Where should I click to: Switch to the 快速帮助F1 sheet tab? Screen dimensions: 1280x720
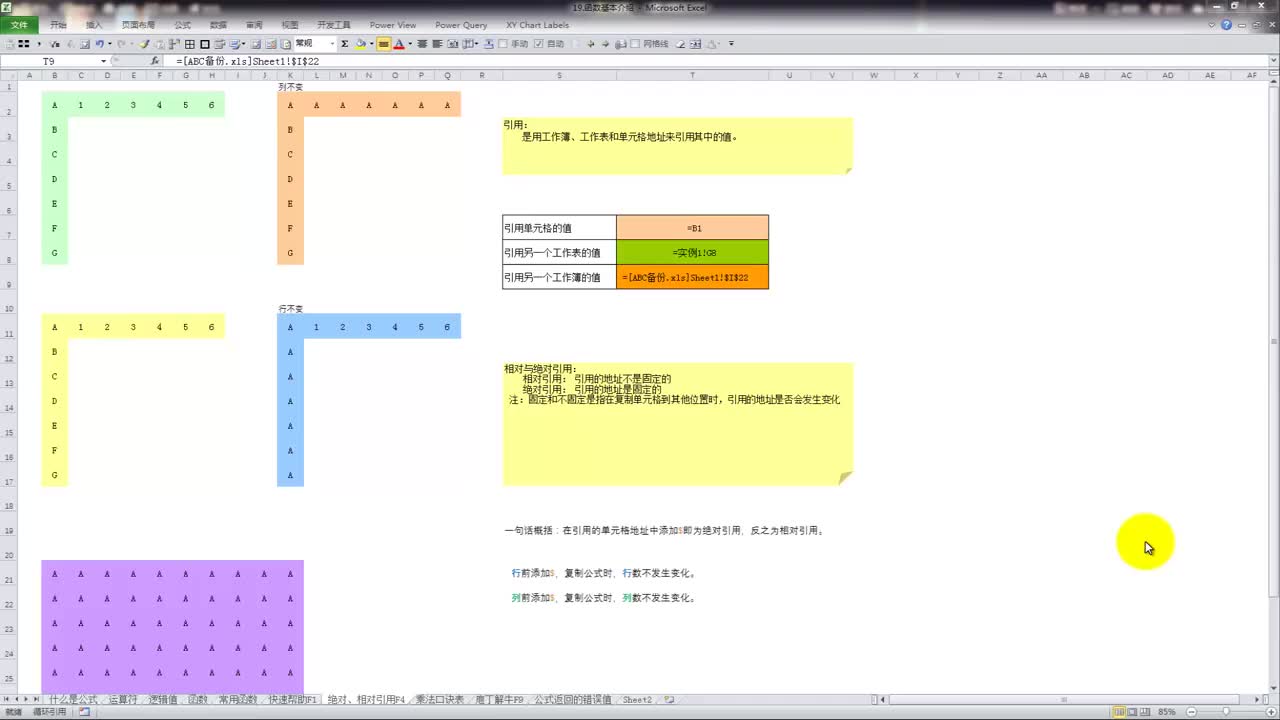tap(292, 700)
